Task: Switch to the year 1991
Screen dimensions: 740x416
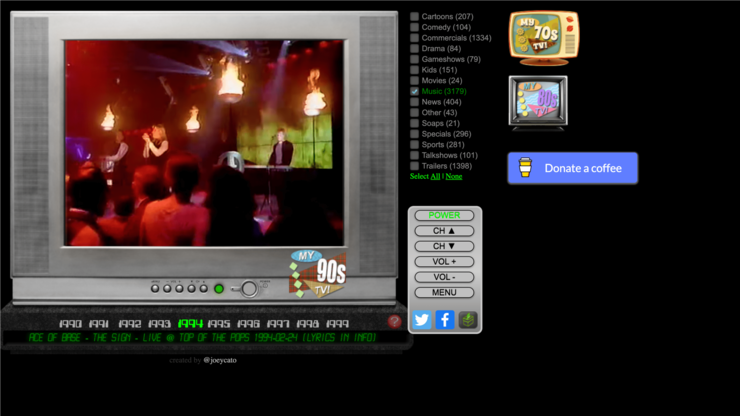Action: click(99, 324)
